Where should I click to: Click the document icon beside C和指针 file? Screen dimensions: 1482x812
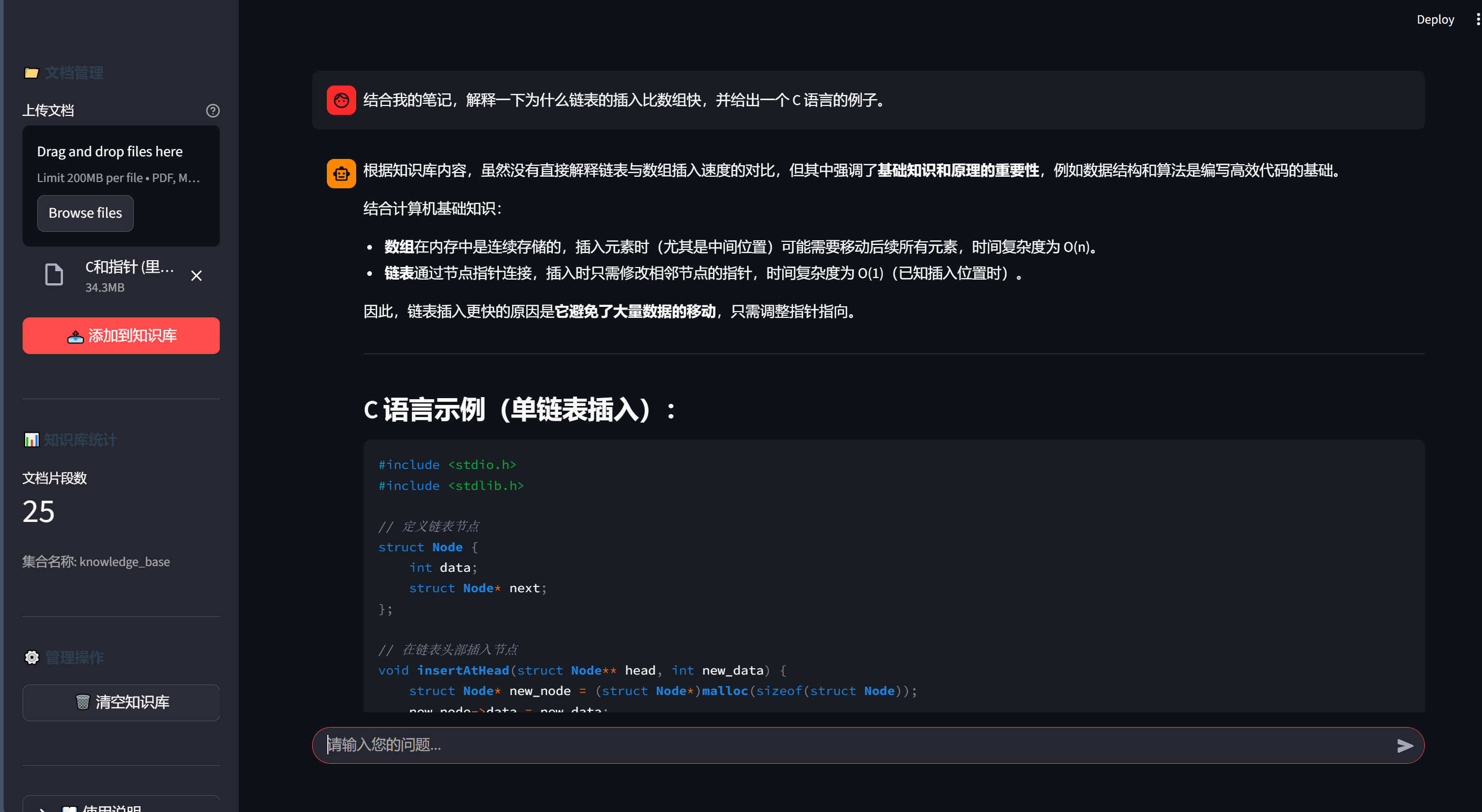pyautogui.click(x=54, y=274)
